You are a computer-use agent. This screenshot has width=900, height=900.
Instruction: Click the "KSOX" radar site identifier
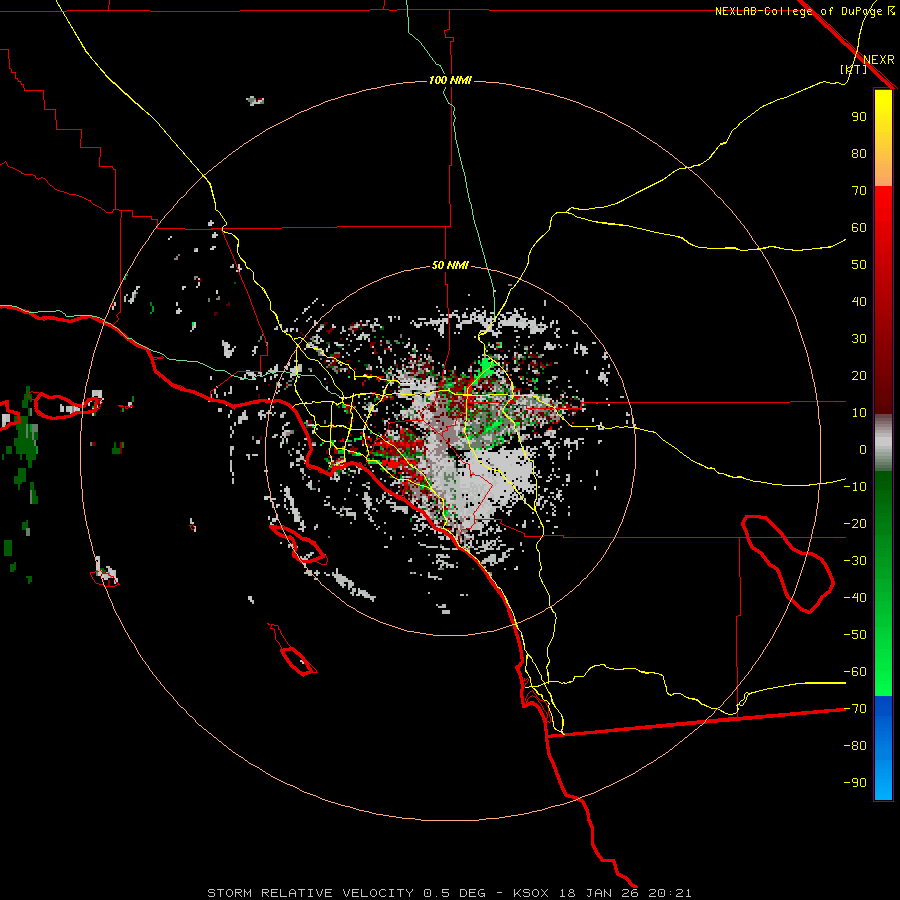point(531,893)
